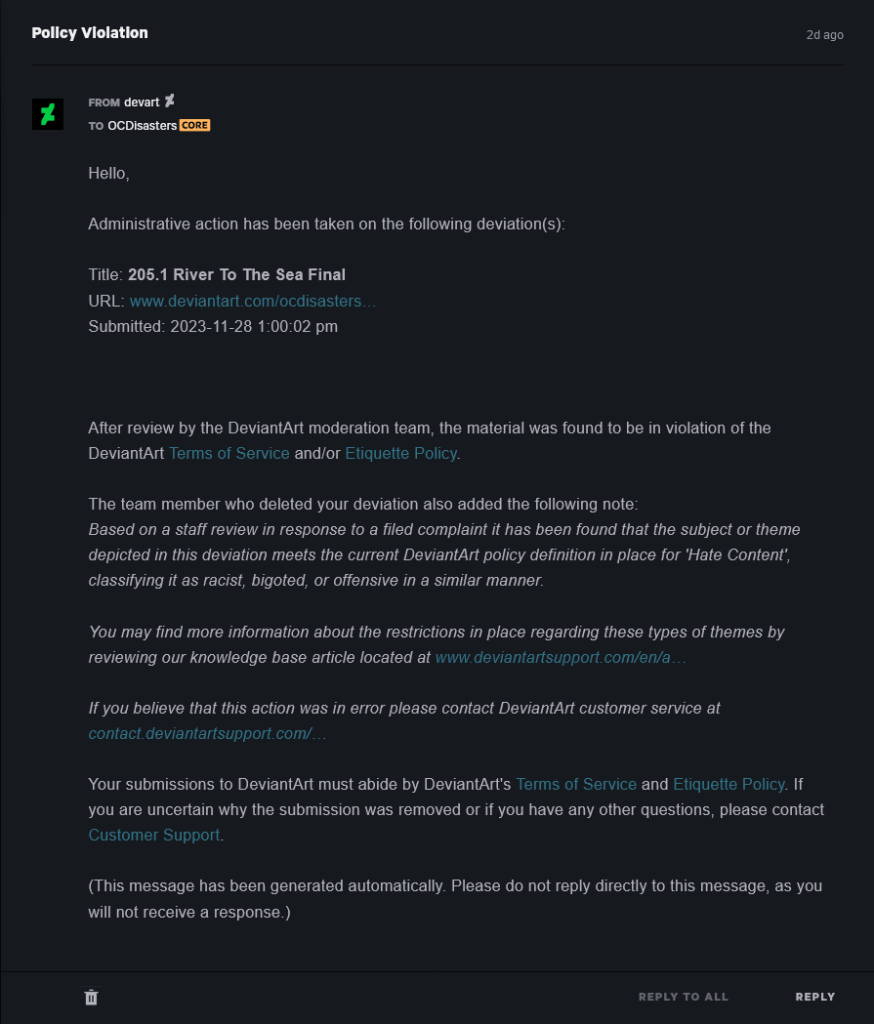This screenshot has width=874, height=1024.
Task: Visit the www.deviantartsupport.com knowledge base article link
Action: click(x=560, y=658)
